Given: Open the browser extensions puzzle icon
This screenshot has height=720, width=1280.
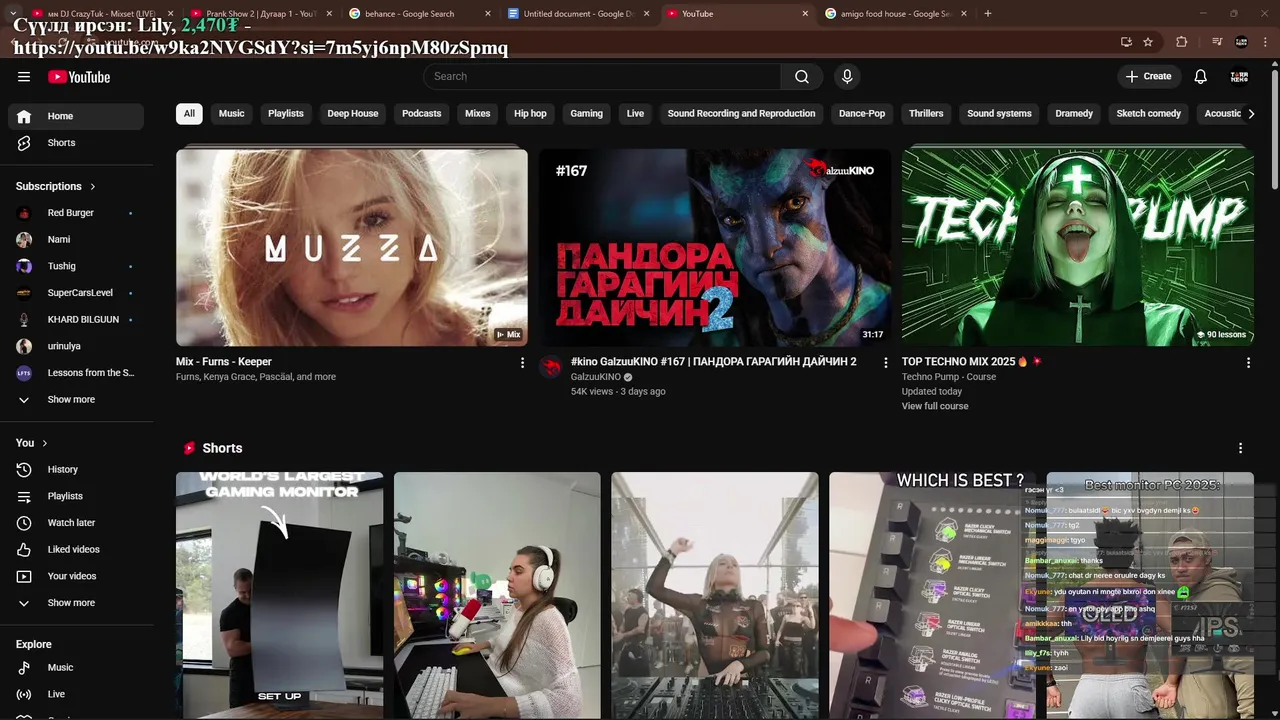Looking at the screenshot, I should (x=1182, y=42).
